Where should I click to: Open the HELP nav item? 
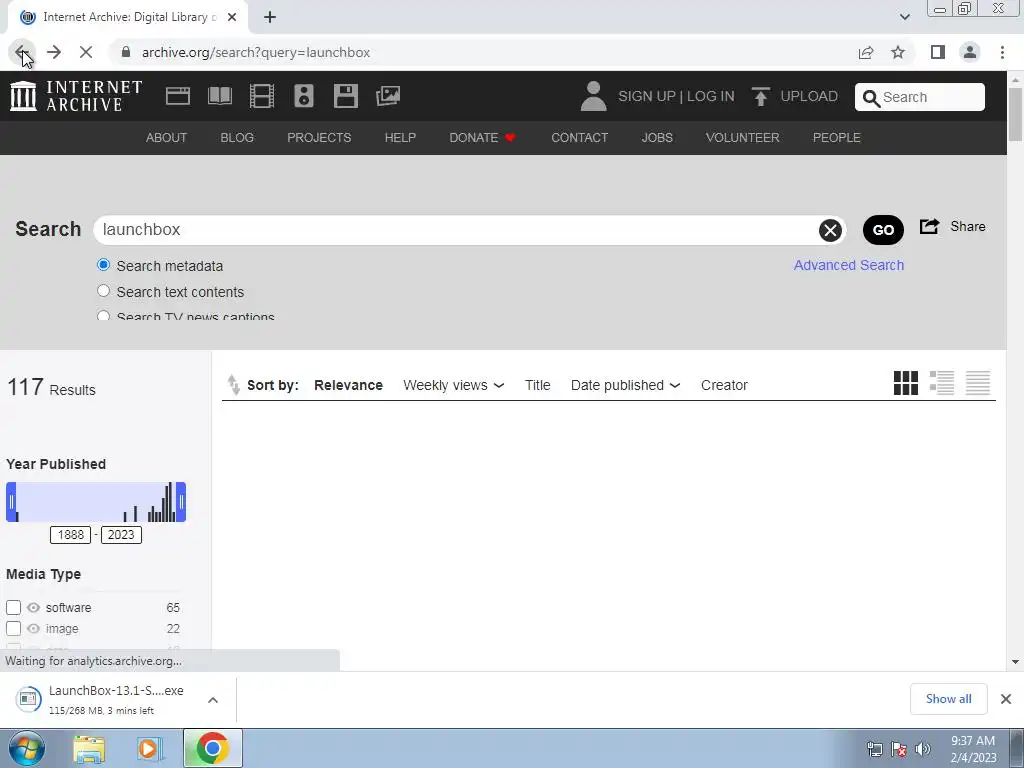[400, 138]
